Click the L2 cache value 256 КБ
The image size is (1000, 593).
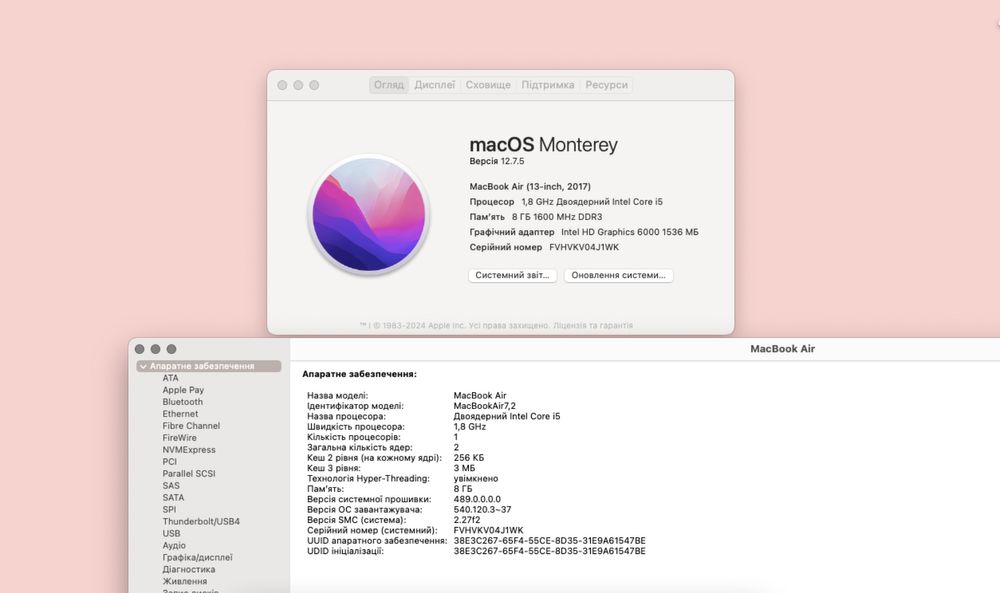[469, 458]
